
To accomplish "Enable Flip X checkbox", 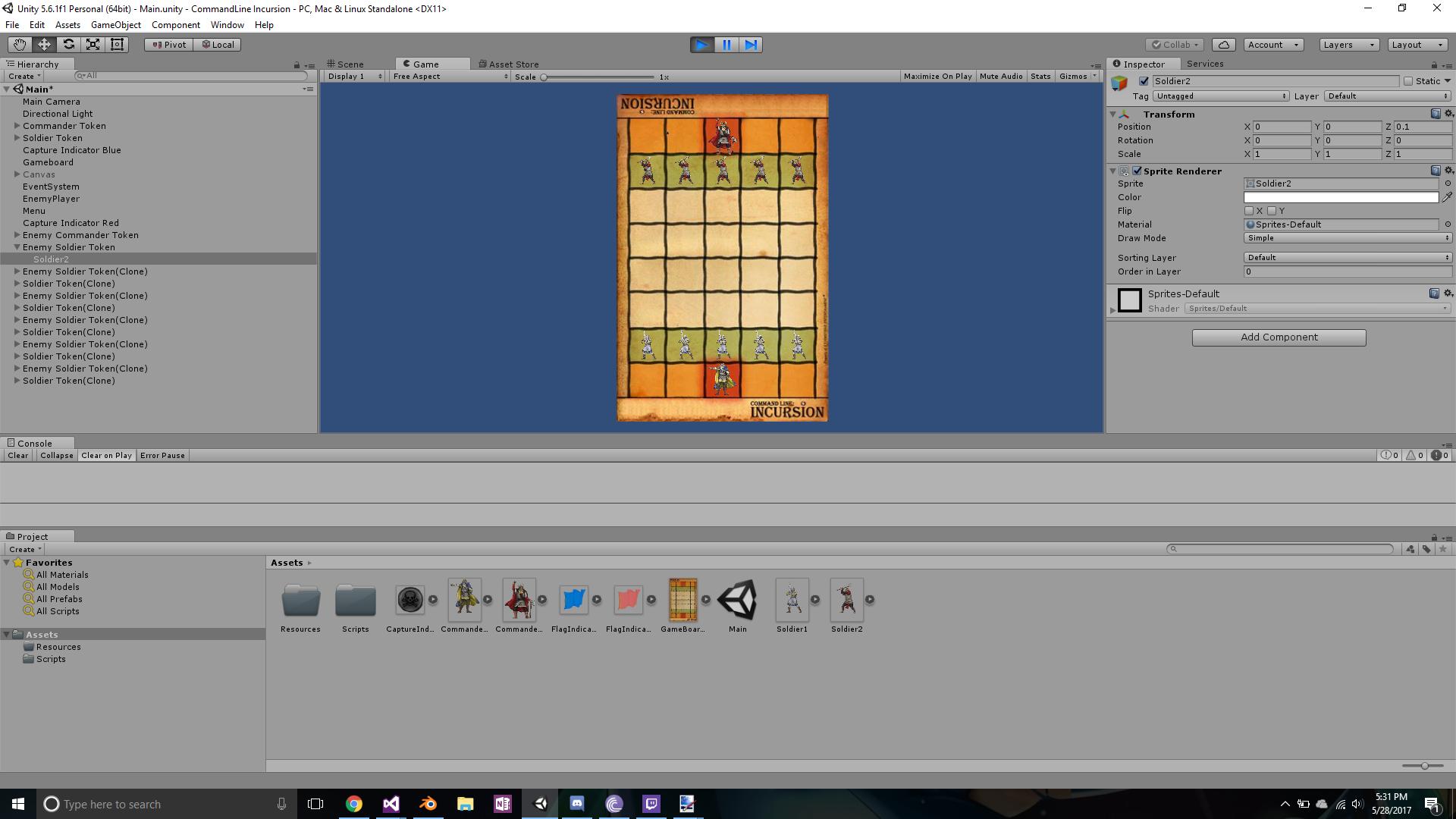I will click(1249, 211).
